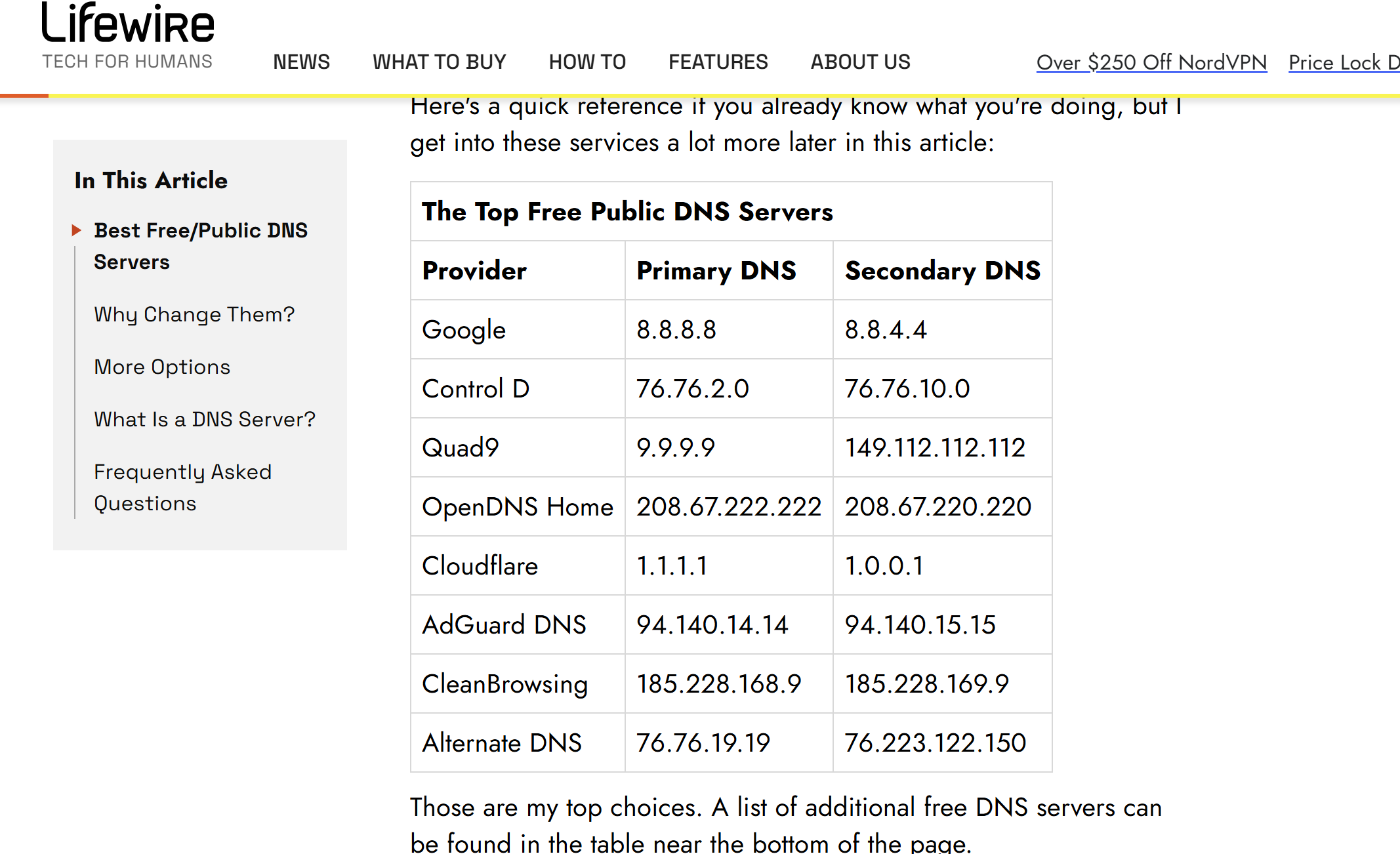Go to More Options section
Image resolution: width=1400 pixels, height=854 pixels.
[x=162, y=367]
